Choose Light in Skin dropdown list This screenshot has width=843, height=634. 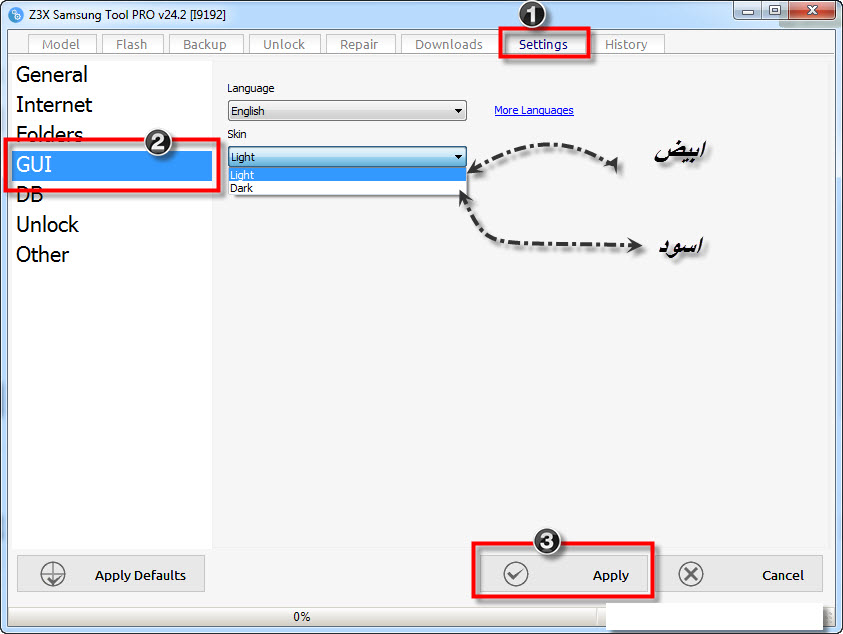(x=347, y=175)
